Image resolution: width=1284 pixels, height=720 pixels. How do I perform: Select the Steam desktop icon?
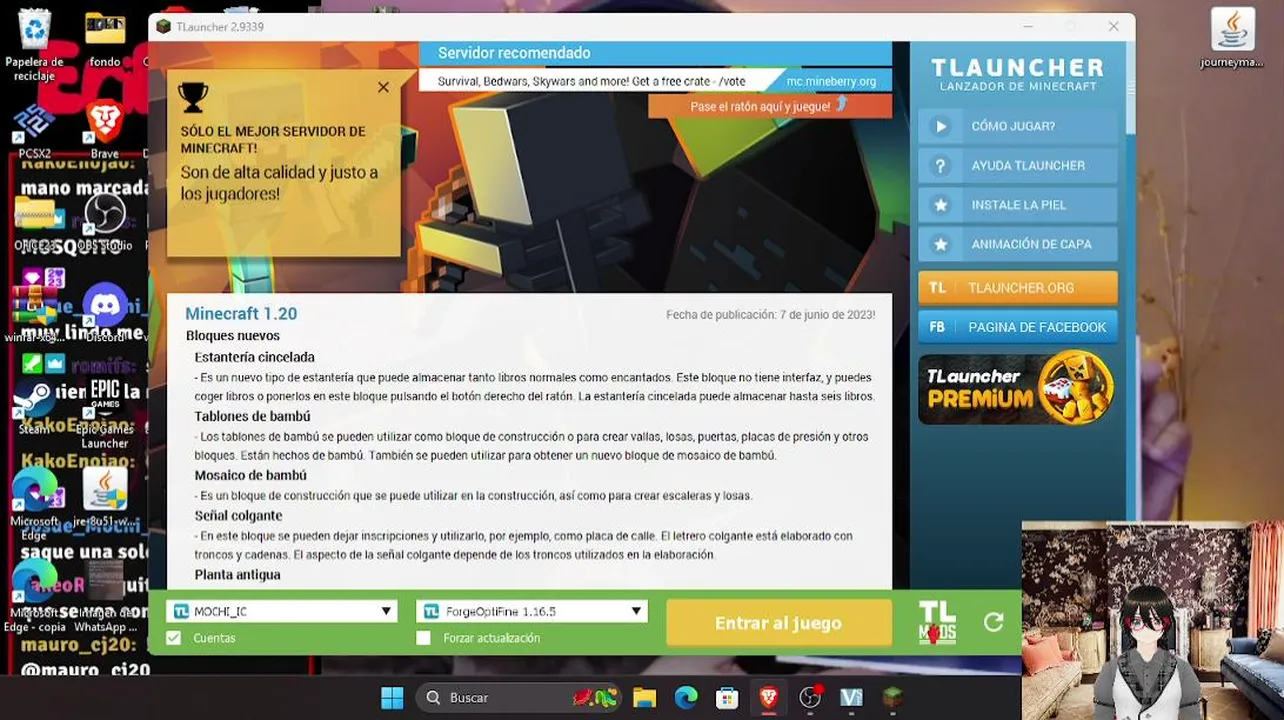(34, 407)
